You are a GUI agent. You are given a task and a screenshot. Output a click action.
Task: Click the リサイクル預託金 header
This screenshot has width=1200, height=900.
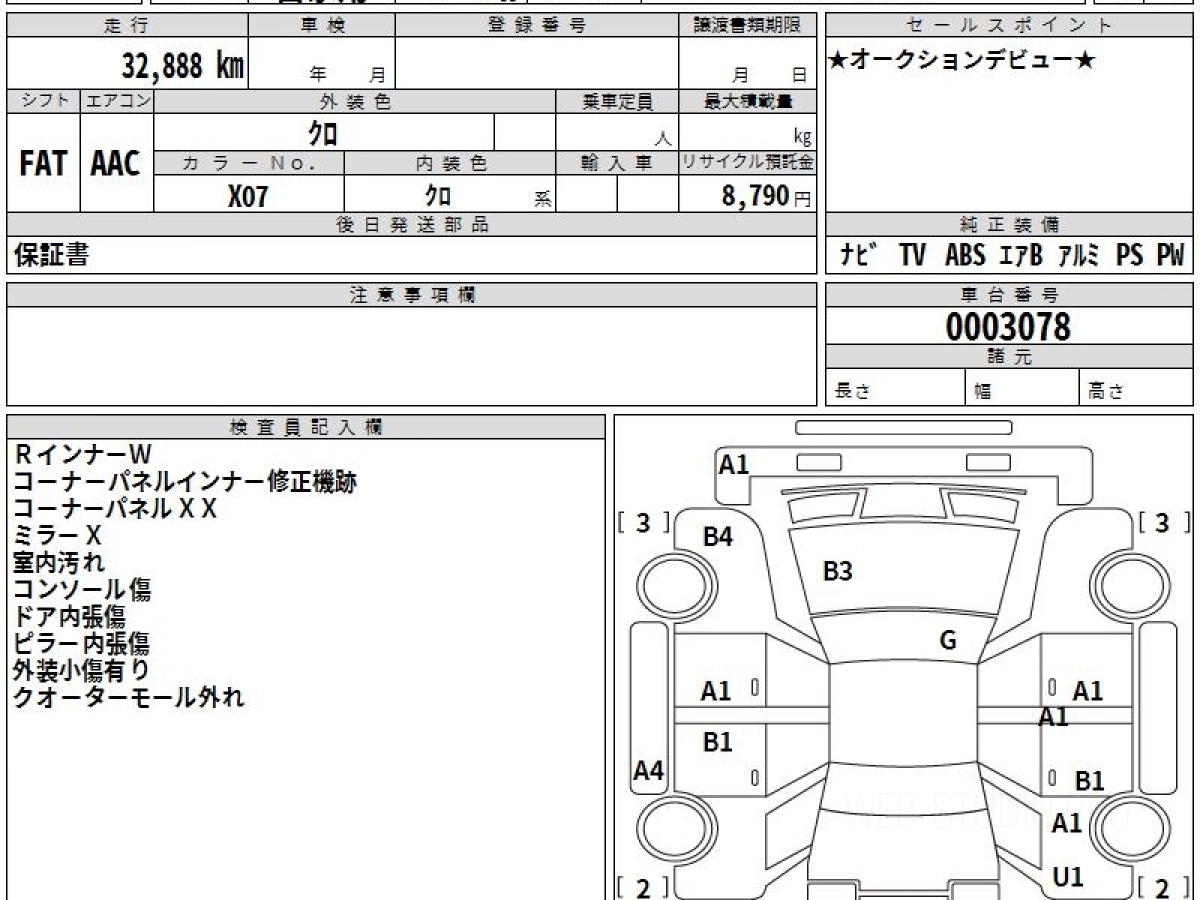click(747, 163)
